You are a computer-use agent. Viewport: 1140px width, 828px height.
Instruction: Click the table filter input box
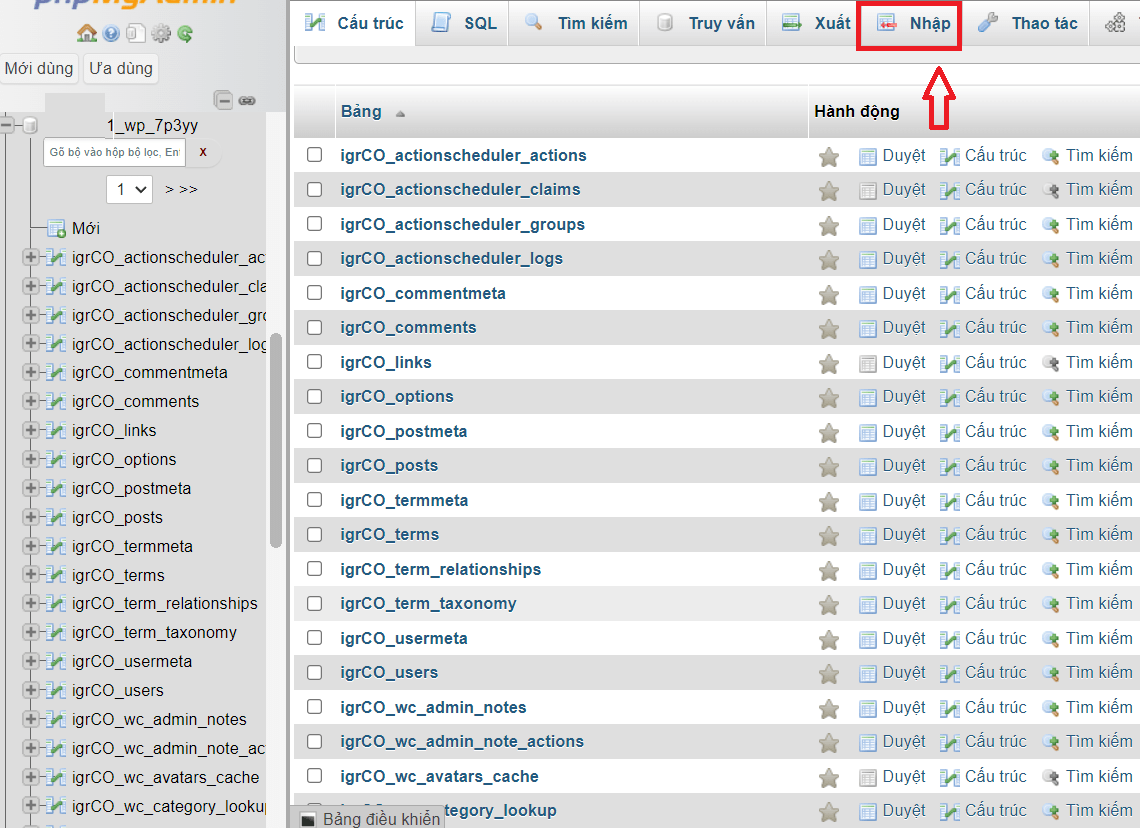pyautogui.click(x=115, y=152)
